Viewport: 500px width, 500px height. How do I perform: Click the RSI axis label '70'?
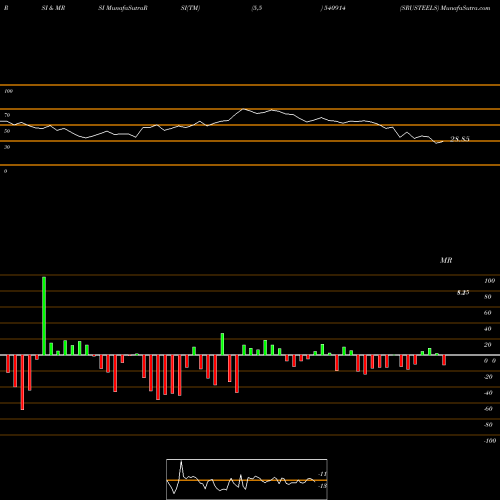pyautogui.click(x=7, y=115)
